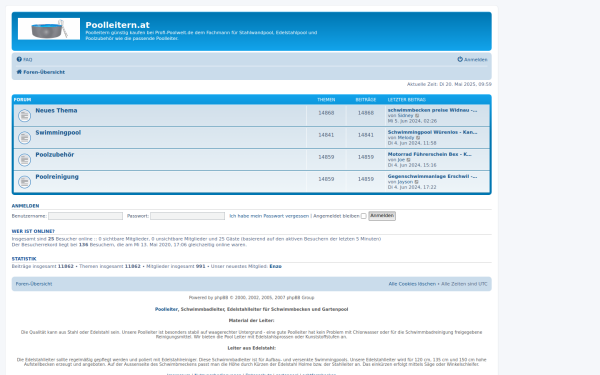Open the Anmelden link in navigation bar
Viewport: 600px width, 375px height.
point(476,60)
